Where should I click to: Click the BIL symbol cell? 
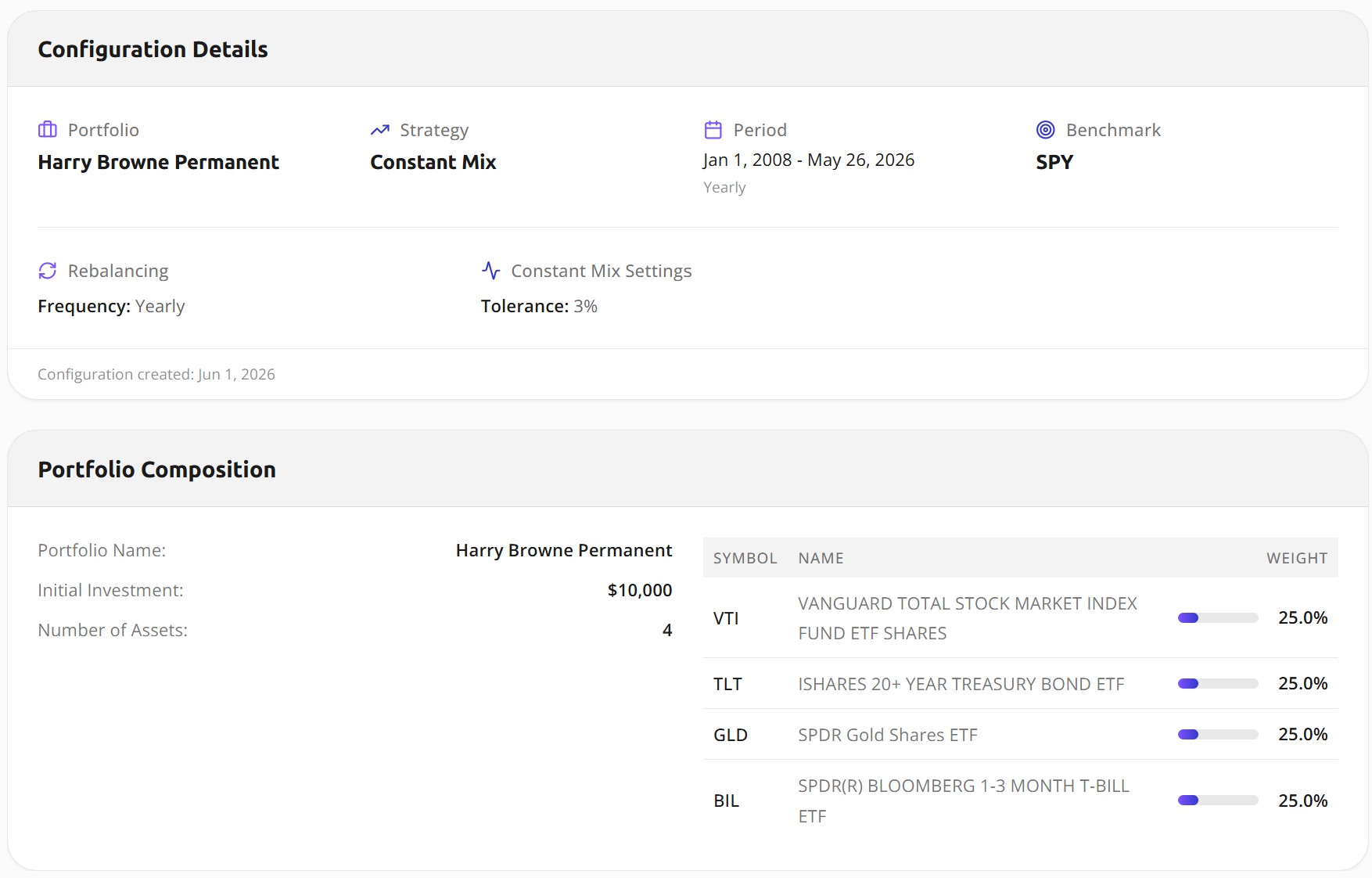coord(726,801)
